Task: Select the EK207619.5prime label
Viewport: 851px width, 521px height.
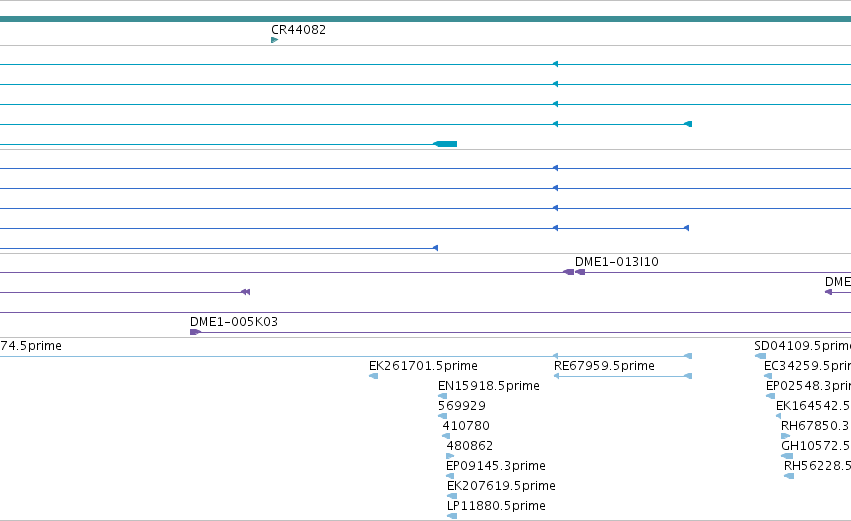Action: pyautogui.click(x=501, y=486)
